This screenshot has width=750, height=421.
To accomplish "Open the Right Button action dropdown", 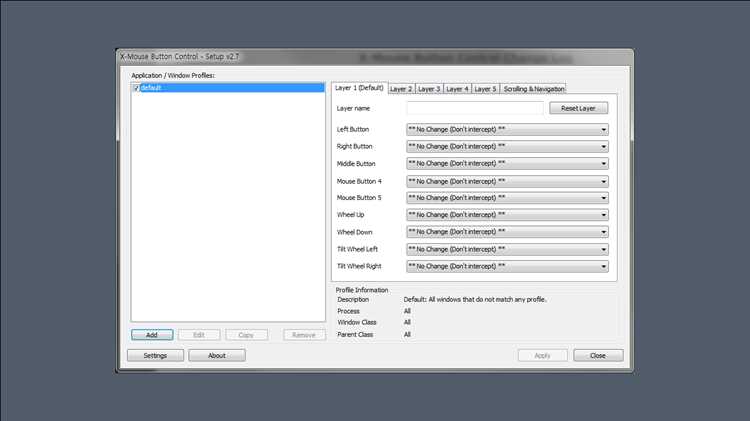I will (x=507, y=146).
